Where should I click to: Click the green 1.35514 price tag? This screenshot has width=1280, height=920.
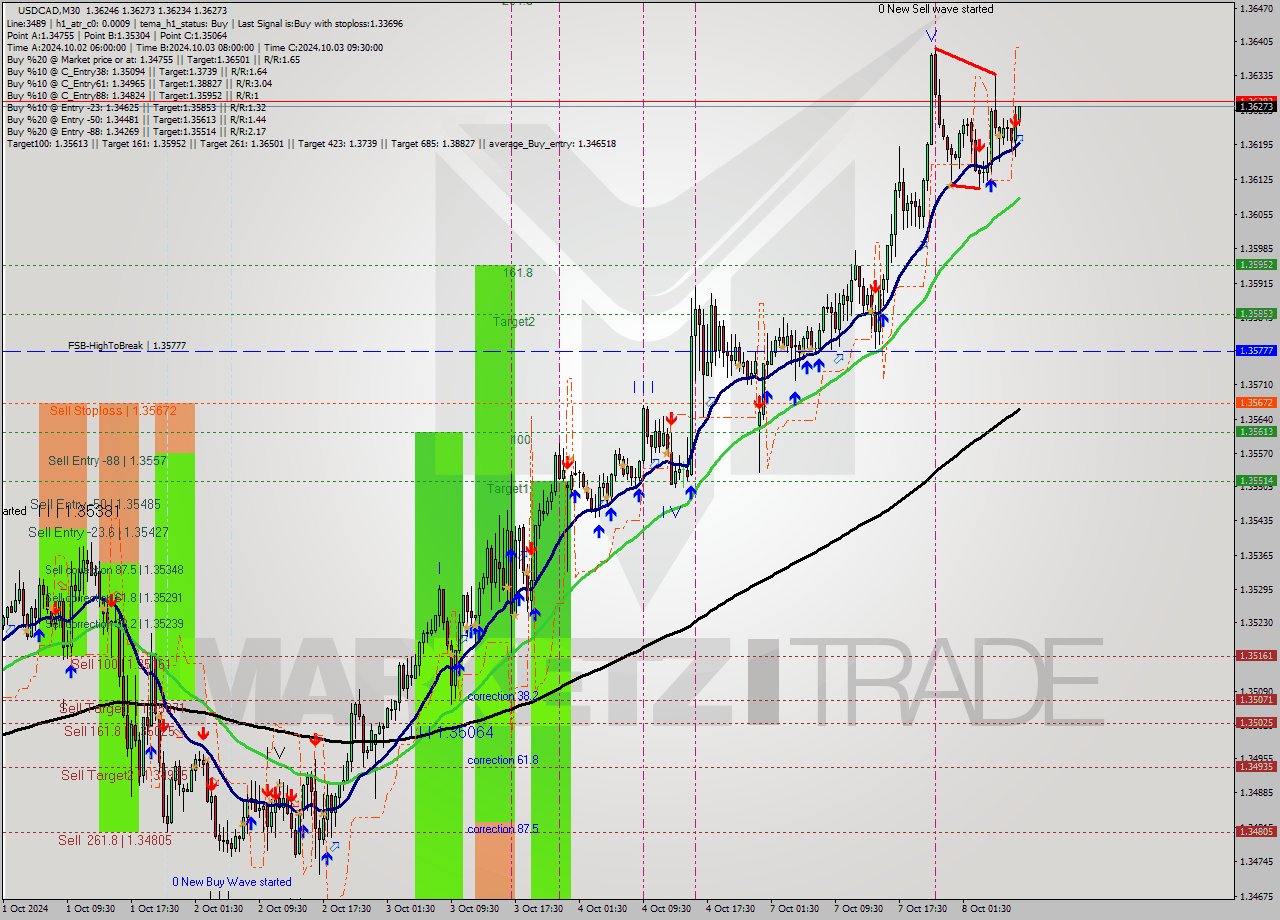(x=1256, y=480)
